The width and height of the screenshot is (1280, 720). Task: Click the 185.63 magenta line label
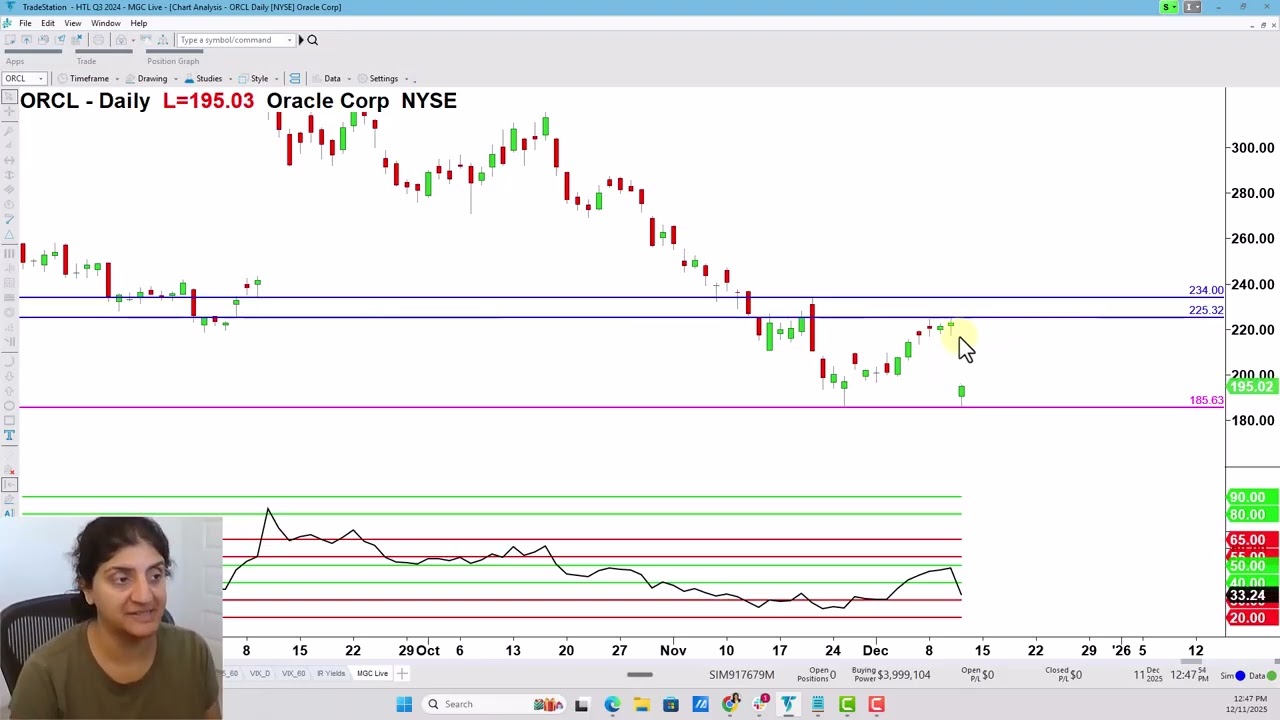coord(1206,400)
